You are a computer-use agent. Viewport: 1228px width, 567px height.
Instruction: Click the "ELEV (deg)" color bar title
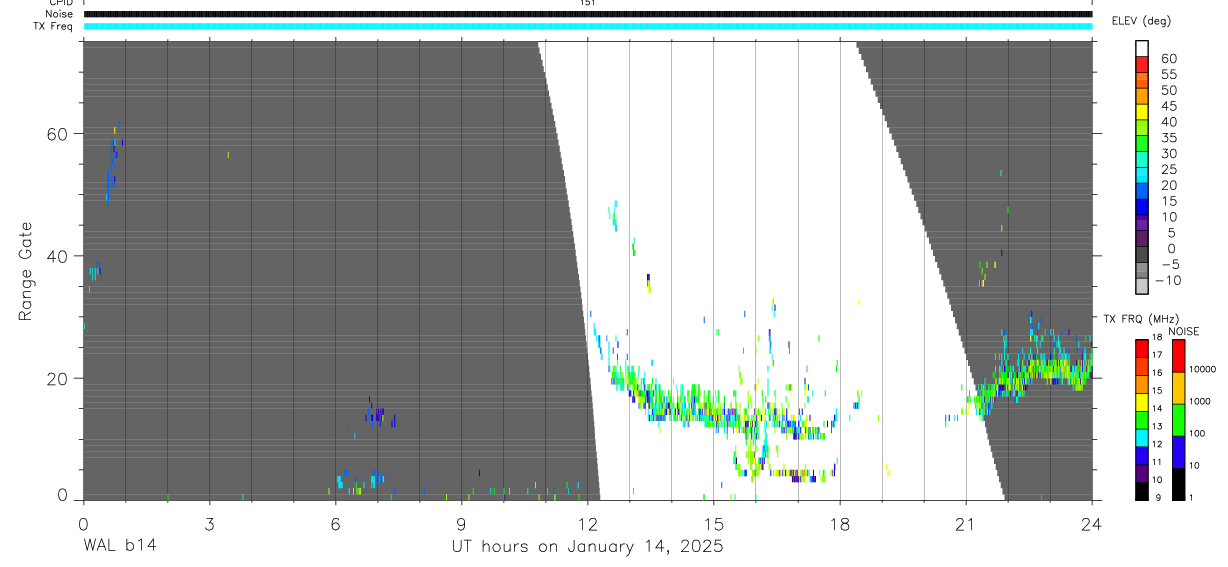pyautogui.click(x=1140, y=21)
